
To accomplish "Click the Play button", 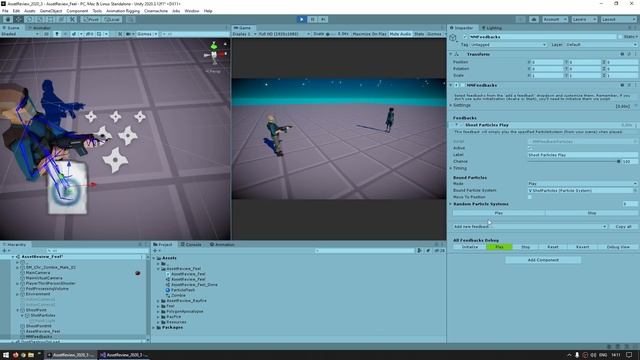I will tap(302, 19).
